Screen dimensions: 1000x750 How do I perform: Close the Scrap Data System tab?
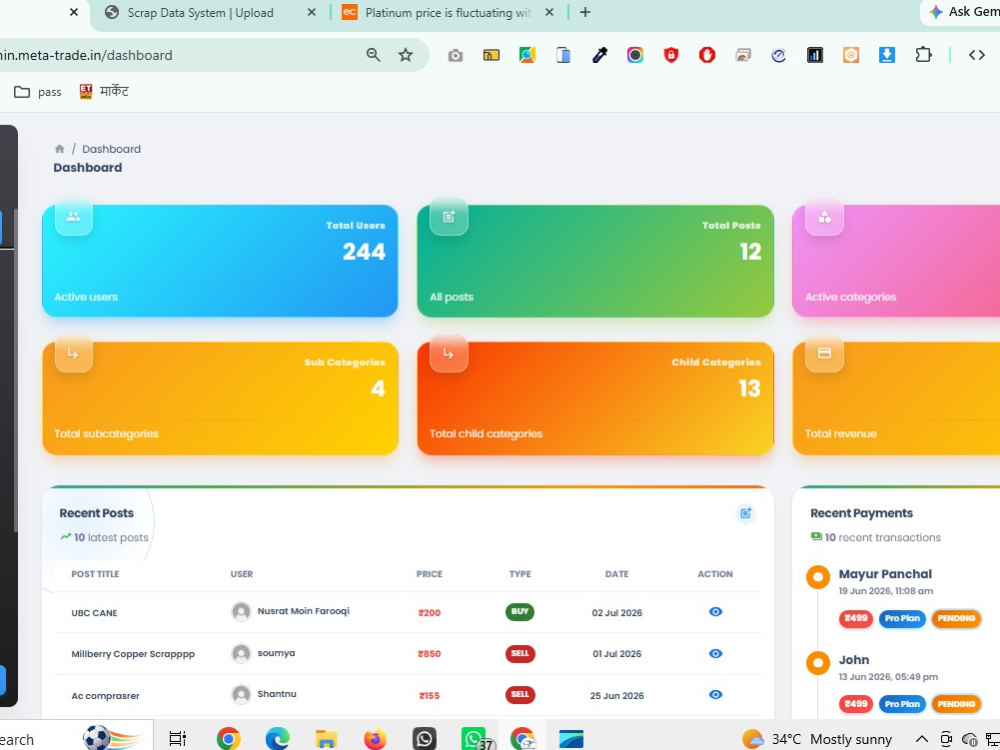(311, 12)
